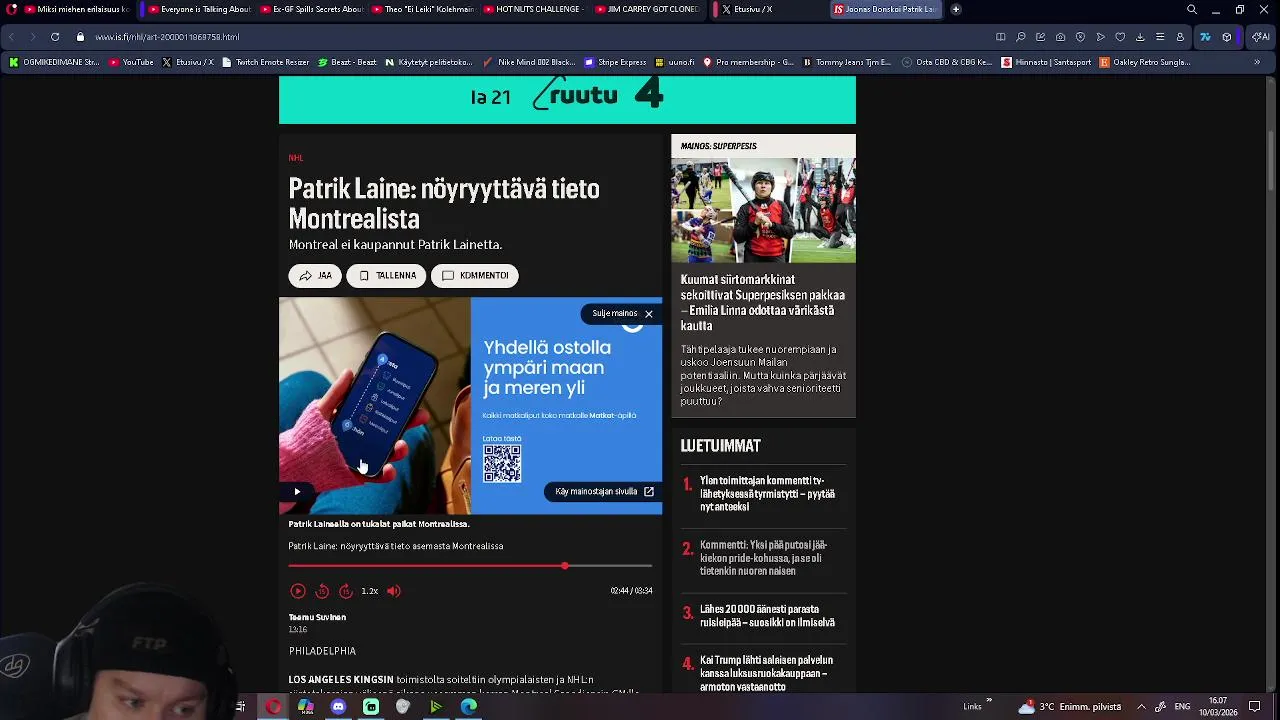Open OGMIKEDIMANE Str bookmark

(54, 62)
